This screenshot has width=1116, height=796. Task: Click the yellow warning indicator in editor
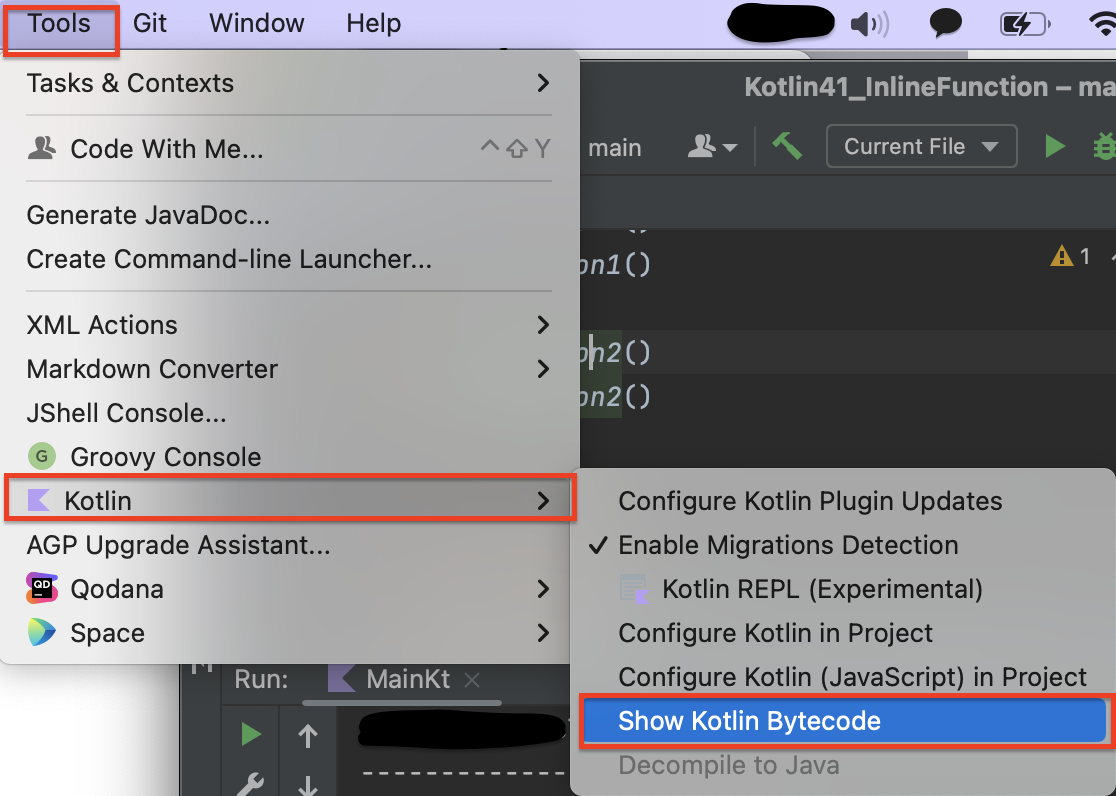point(1061,256)
